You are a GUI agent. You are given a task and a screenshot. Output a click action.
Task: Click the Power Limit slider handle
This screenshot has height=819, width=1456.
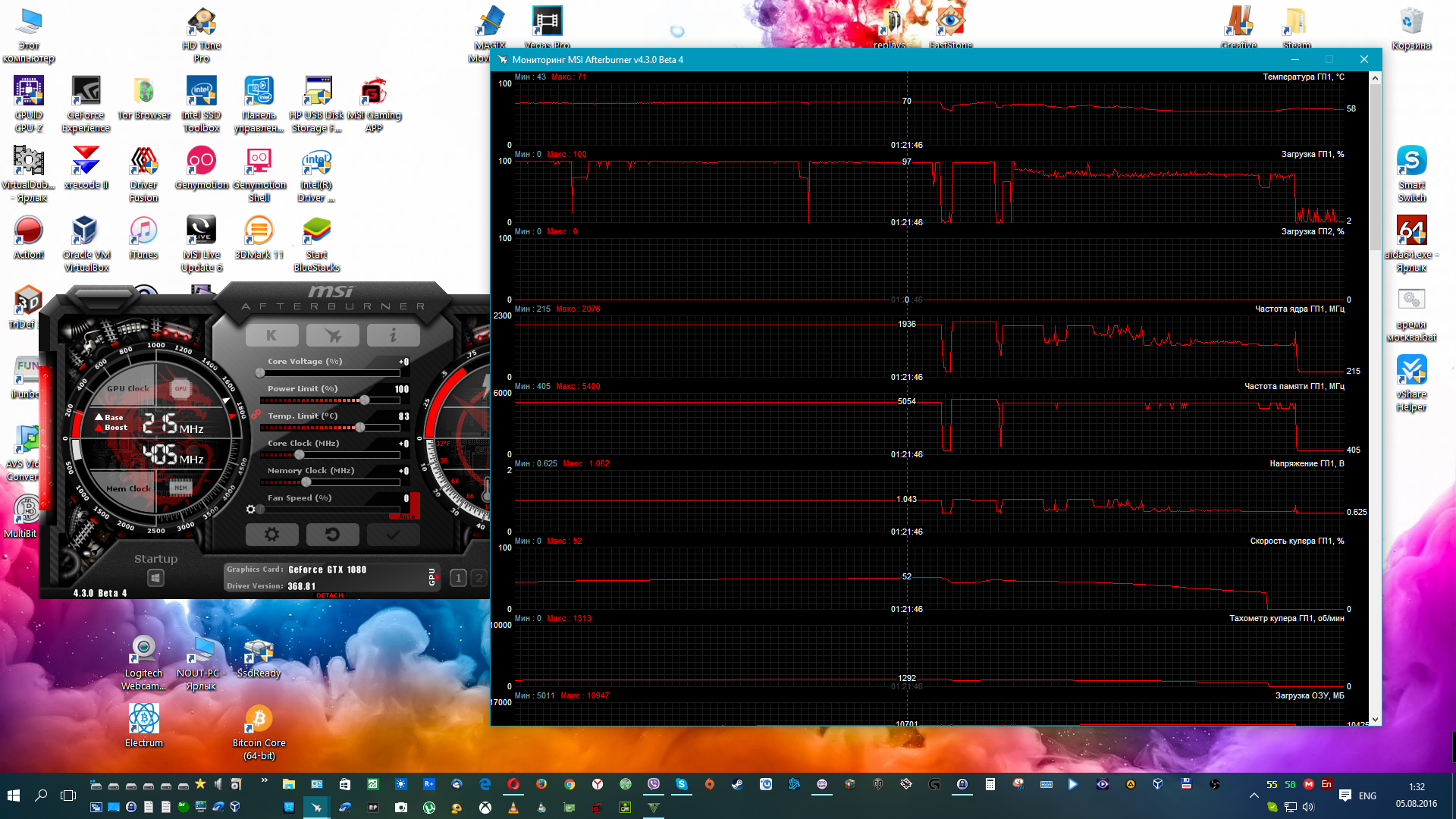coord(365,400)
